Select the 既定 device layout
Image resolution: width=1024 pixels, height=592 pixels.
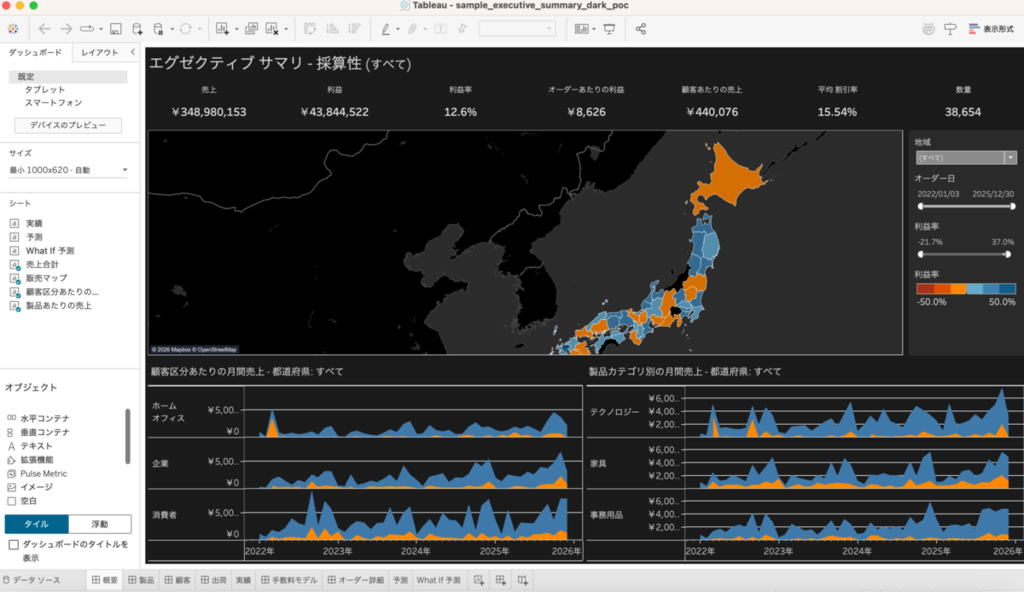coord(68,76)
